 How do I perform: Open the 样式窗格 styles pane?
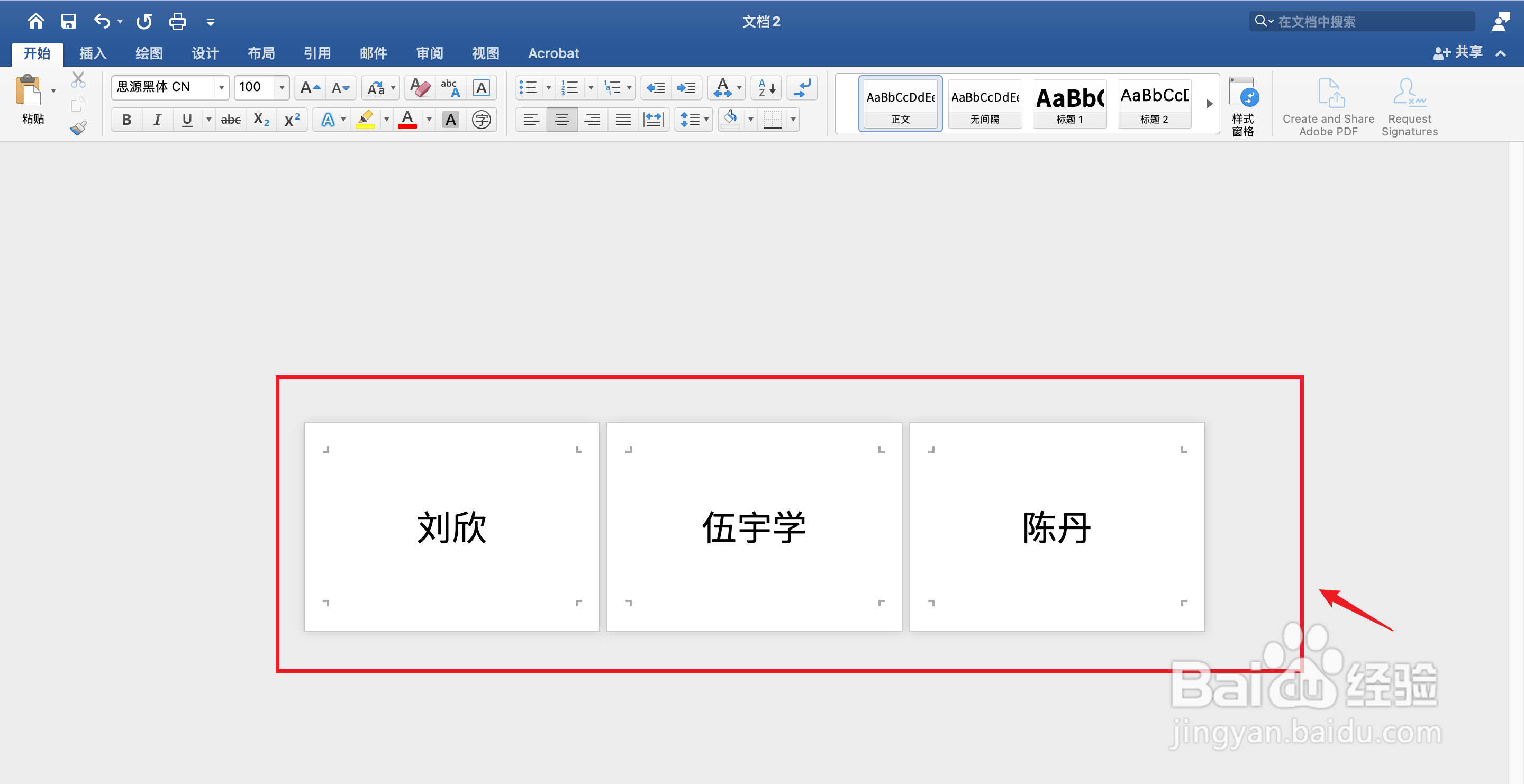tap(1242, 106)
